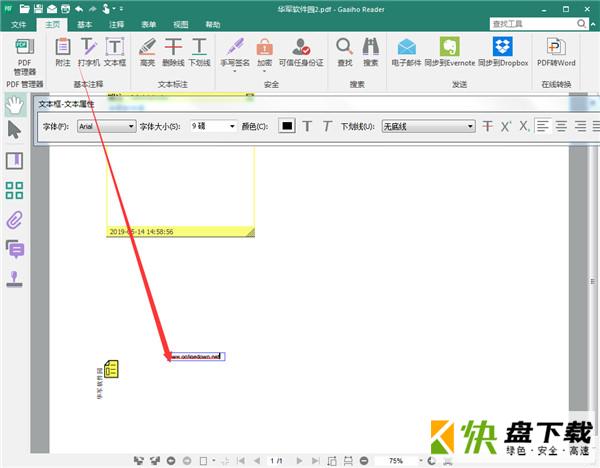The image size is (600, 468).
Task: Click the Print quick-access icon
Action: click(65, 8)
